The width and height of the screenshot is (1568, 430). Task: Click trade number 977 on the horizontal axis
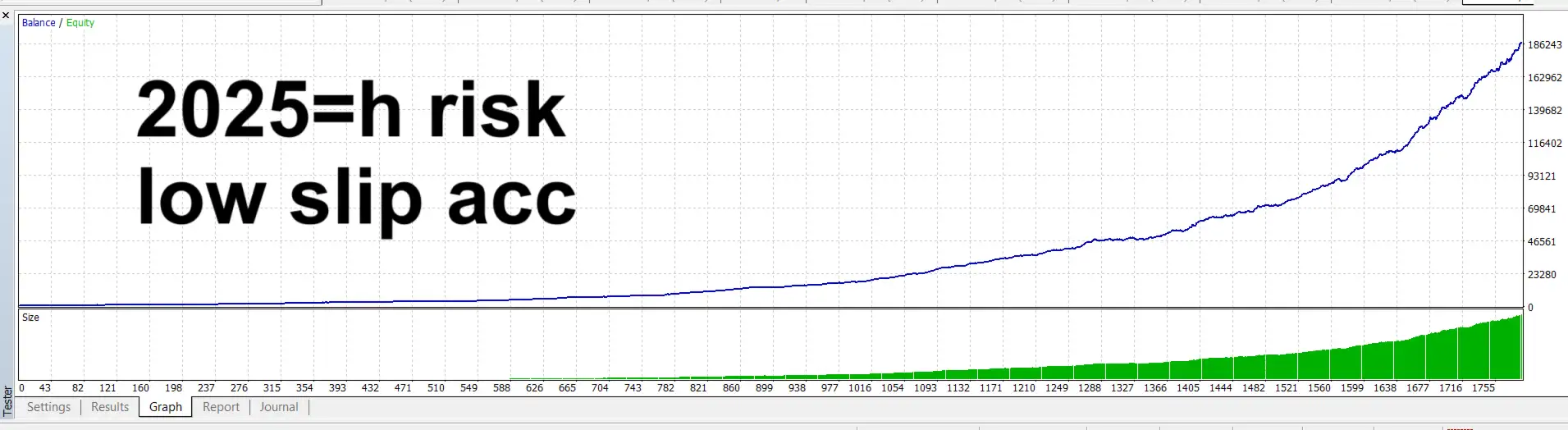click(x=830, y=388)
